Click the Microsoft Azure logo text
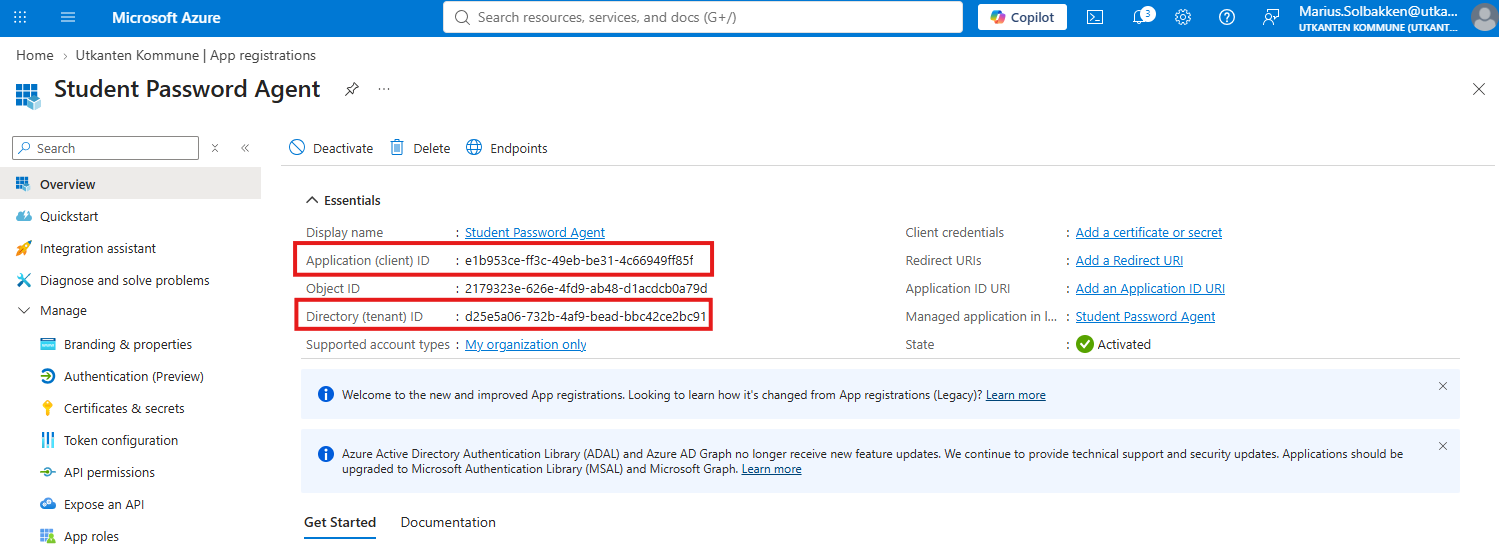This screenshot has height=560, width=1499. 166,17
